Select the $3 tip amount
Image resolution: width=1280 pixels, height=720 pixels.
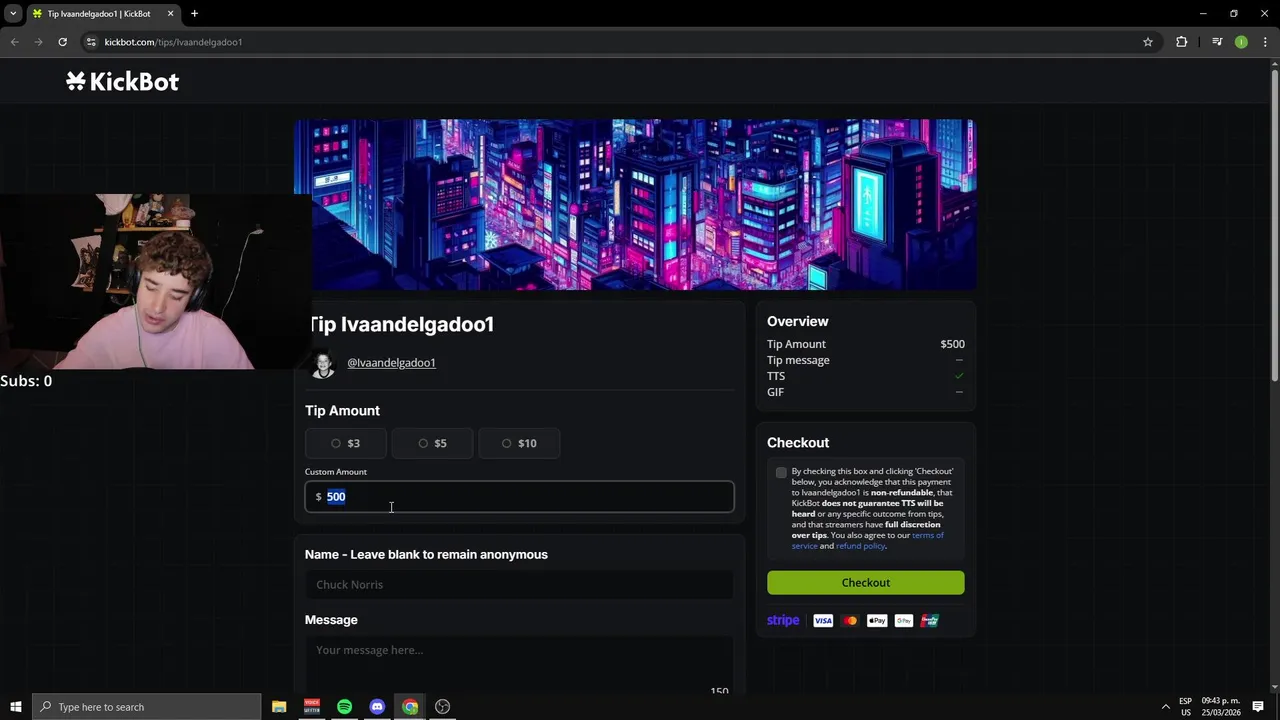(346, 443)
